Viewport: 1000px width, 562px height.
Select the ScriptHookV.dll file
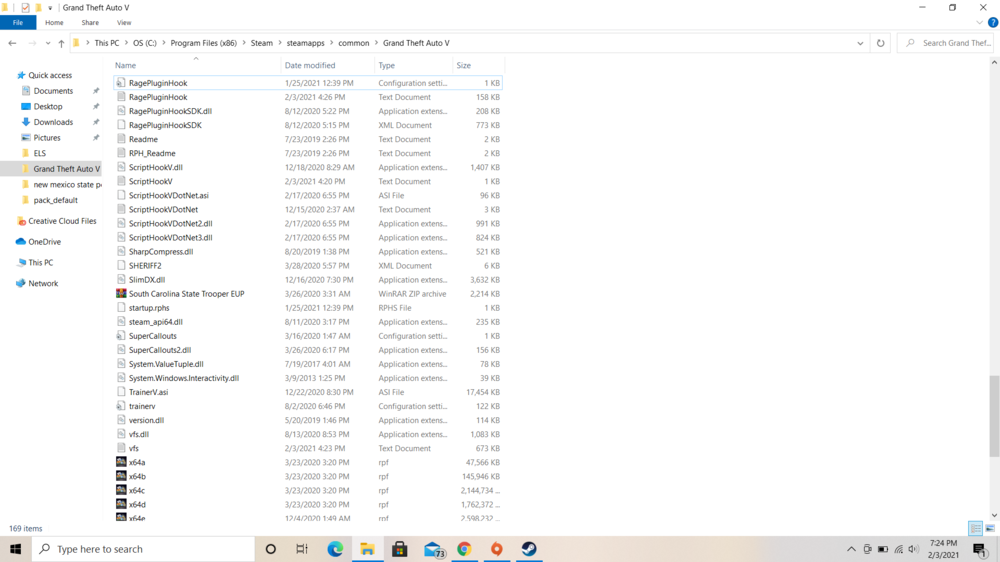tap(156, 167)
